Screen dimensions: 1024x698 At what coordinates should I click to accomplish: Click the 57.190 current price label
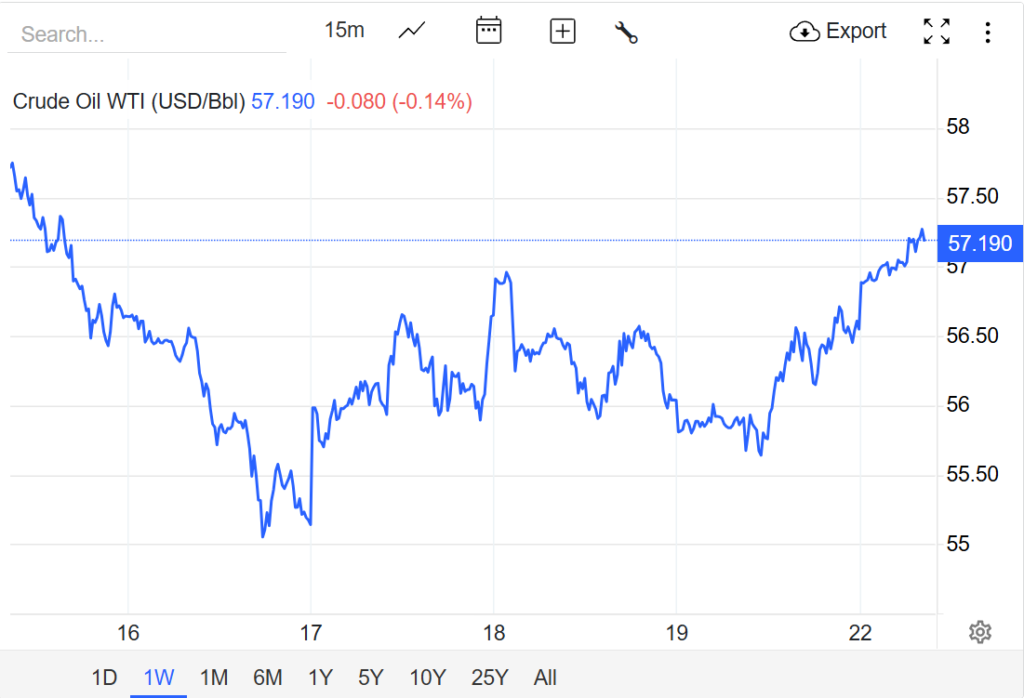pyautogui.click(x=979, y=243)
